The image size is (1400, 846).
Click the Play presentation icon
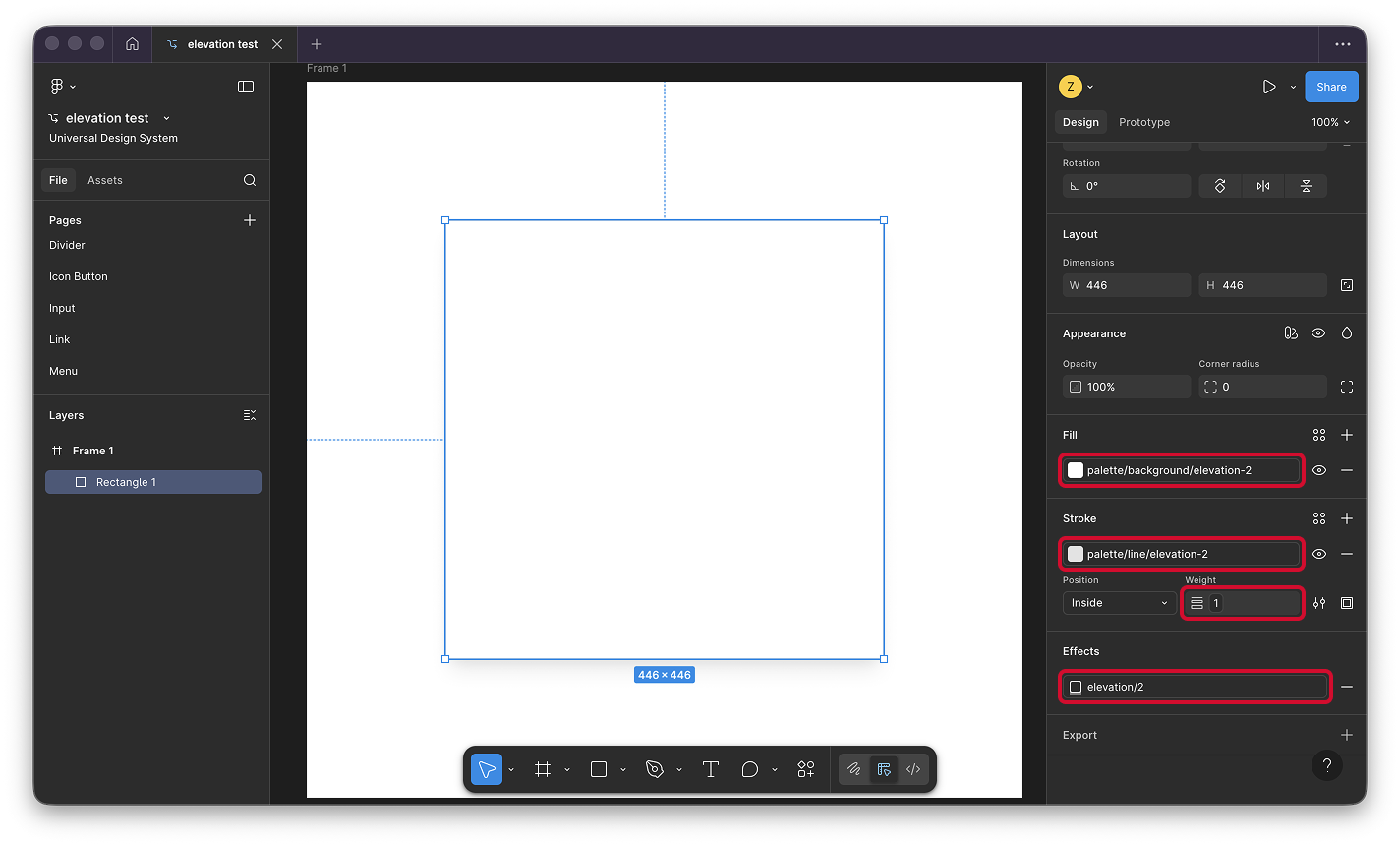1269,87
